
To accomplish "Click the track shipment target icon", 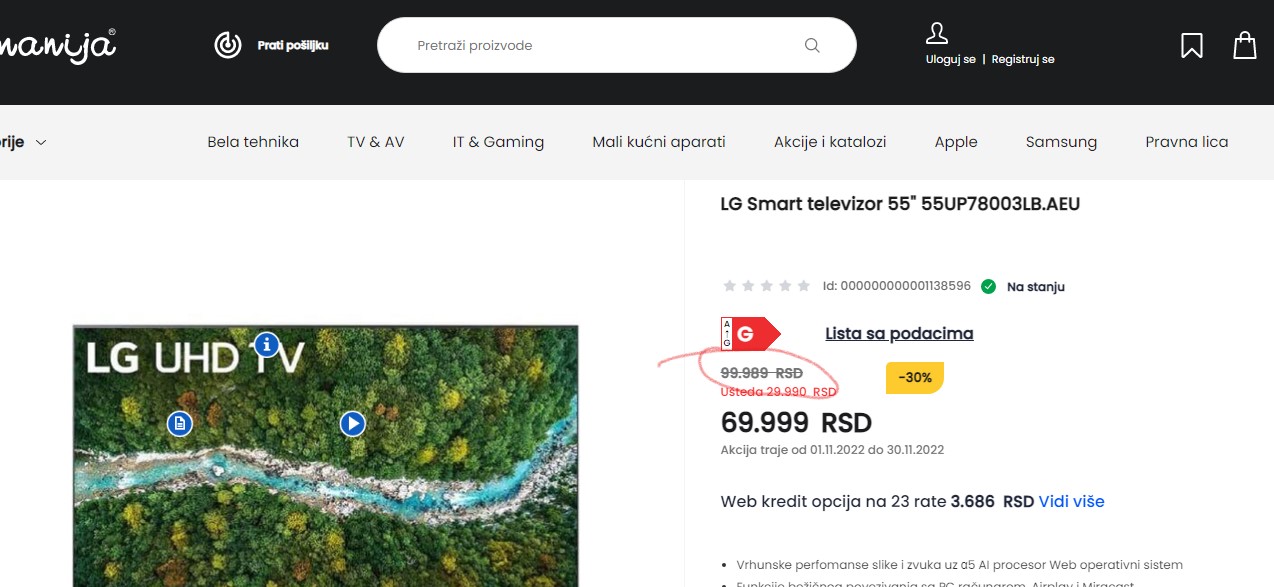I will pos(228,45).
